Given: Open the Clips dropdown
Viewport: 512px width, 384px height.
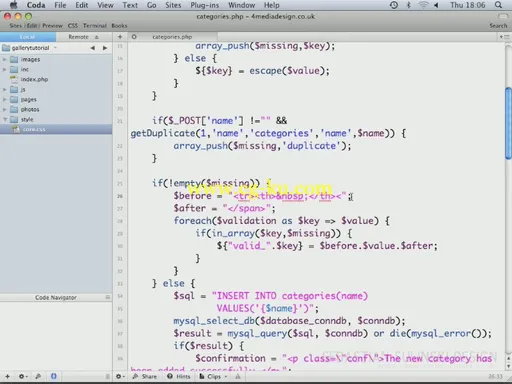Looking at the screenshot, I should pos(213,376).
